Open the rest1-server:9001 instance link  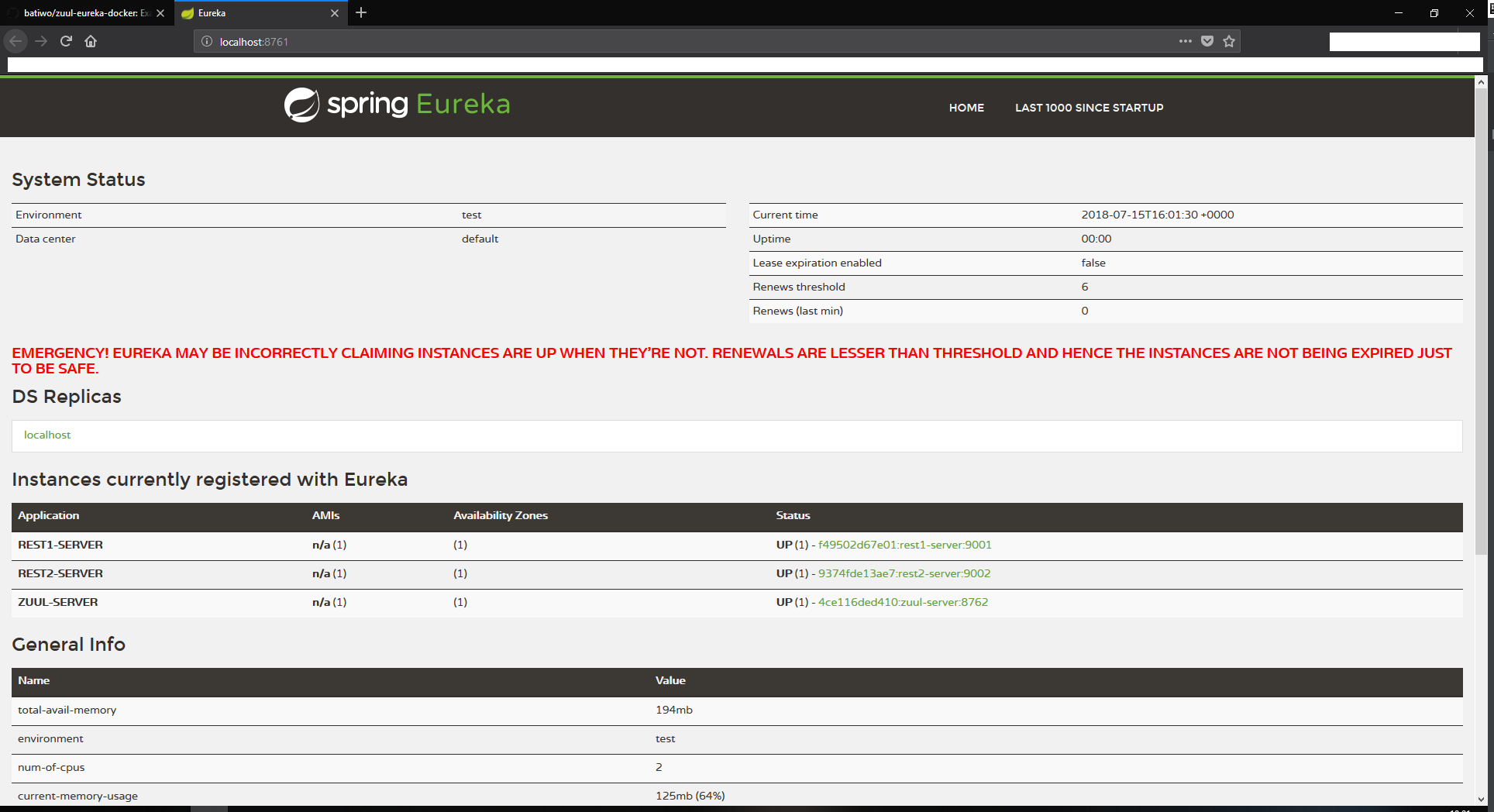(x=904, y=545)
